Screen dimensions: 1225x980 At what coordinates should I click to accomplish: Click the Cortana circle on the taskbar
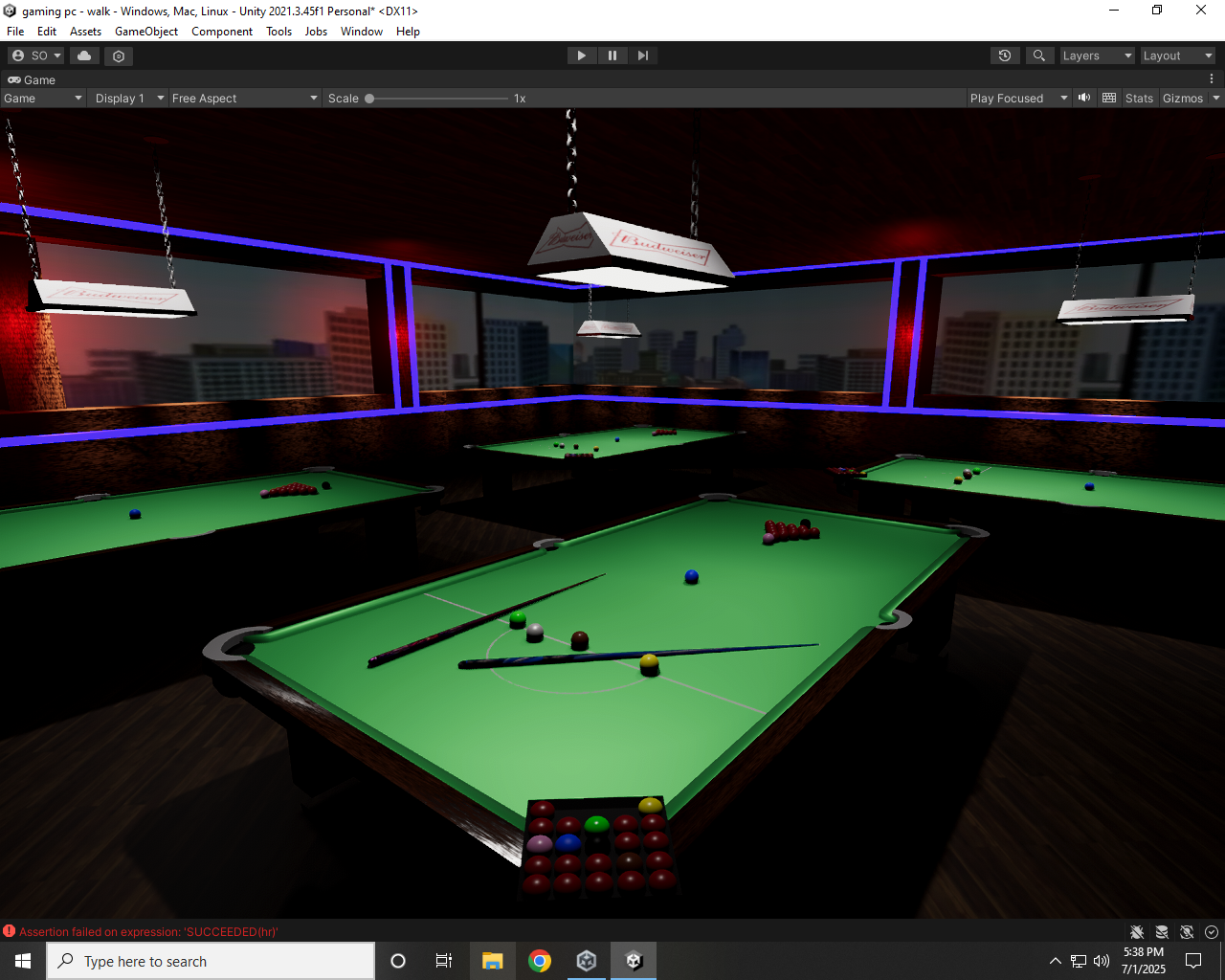398,961
